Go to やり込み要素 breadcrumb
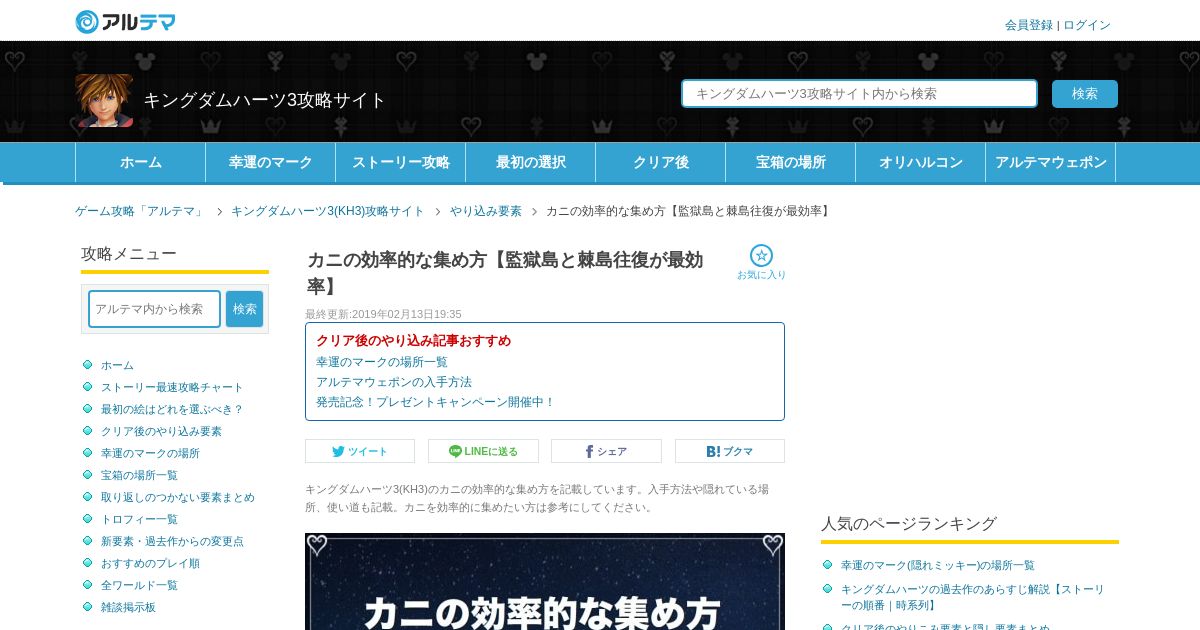Screen dimensions: 1200x630 tap(485, 211)
